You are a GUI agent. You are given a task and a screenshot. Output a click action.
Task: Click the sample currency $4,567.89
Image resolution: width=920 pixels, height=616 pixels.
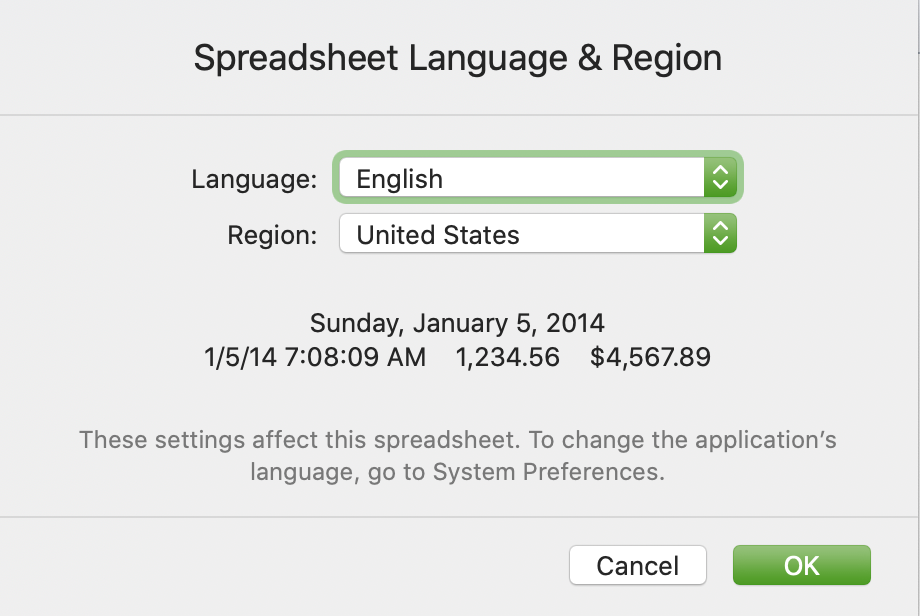click(x=650, y=357)
